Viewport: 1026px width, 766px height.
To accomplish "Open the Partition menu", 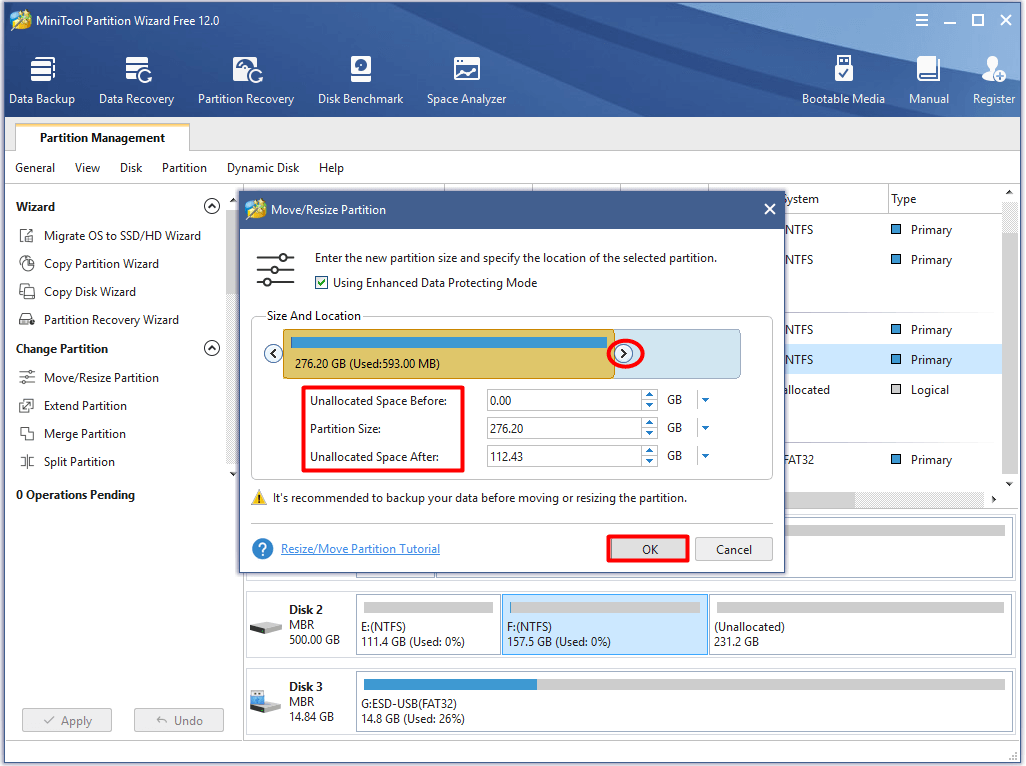I will 184,168.
